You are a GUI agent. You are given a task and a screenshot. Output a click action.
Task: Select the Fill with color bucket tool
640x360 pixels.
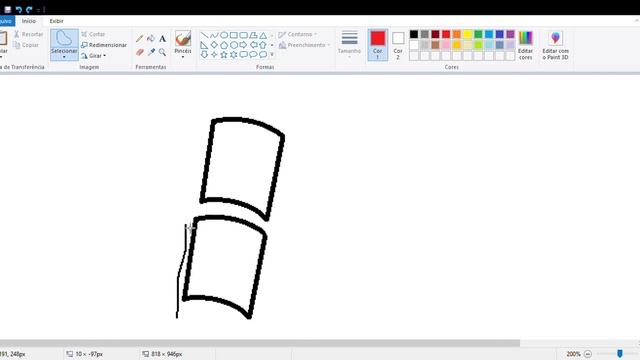tap(151, 39)
